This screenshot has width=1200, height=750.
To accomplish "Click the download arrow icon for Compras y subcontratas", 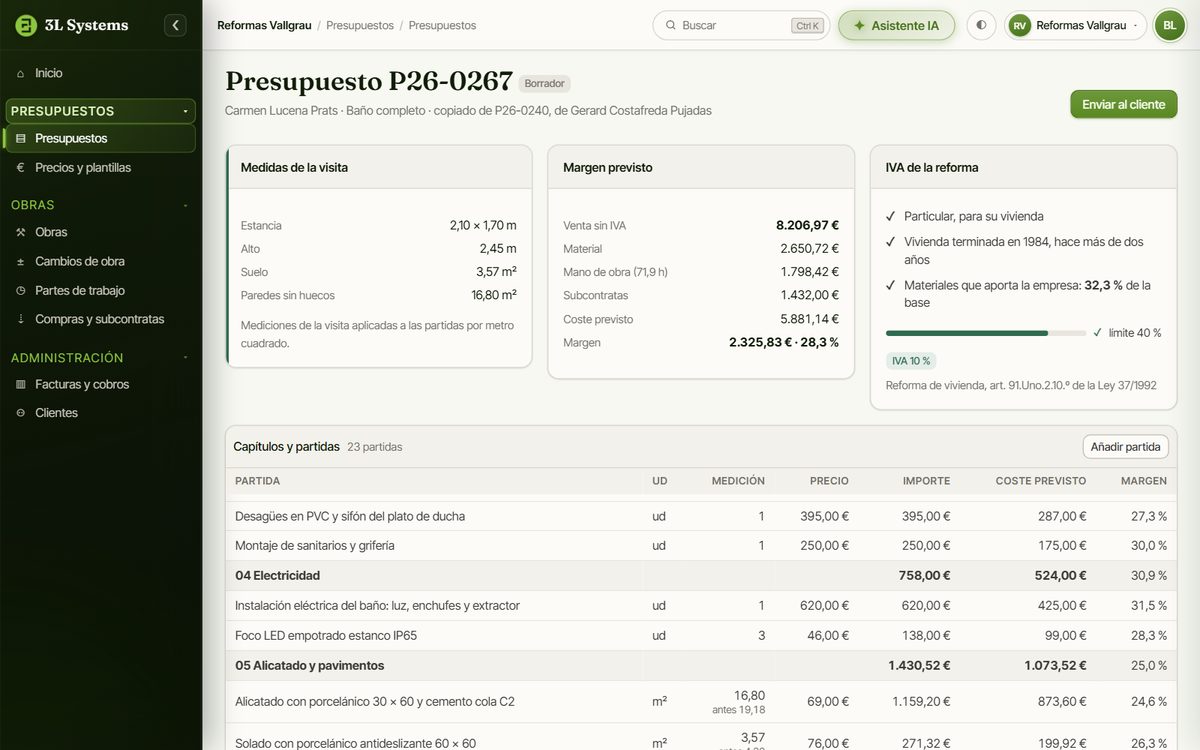I will [21, 319].
